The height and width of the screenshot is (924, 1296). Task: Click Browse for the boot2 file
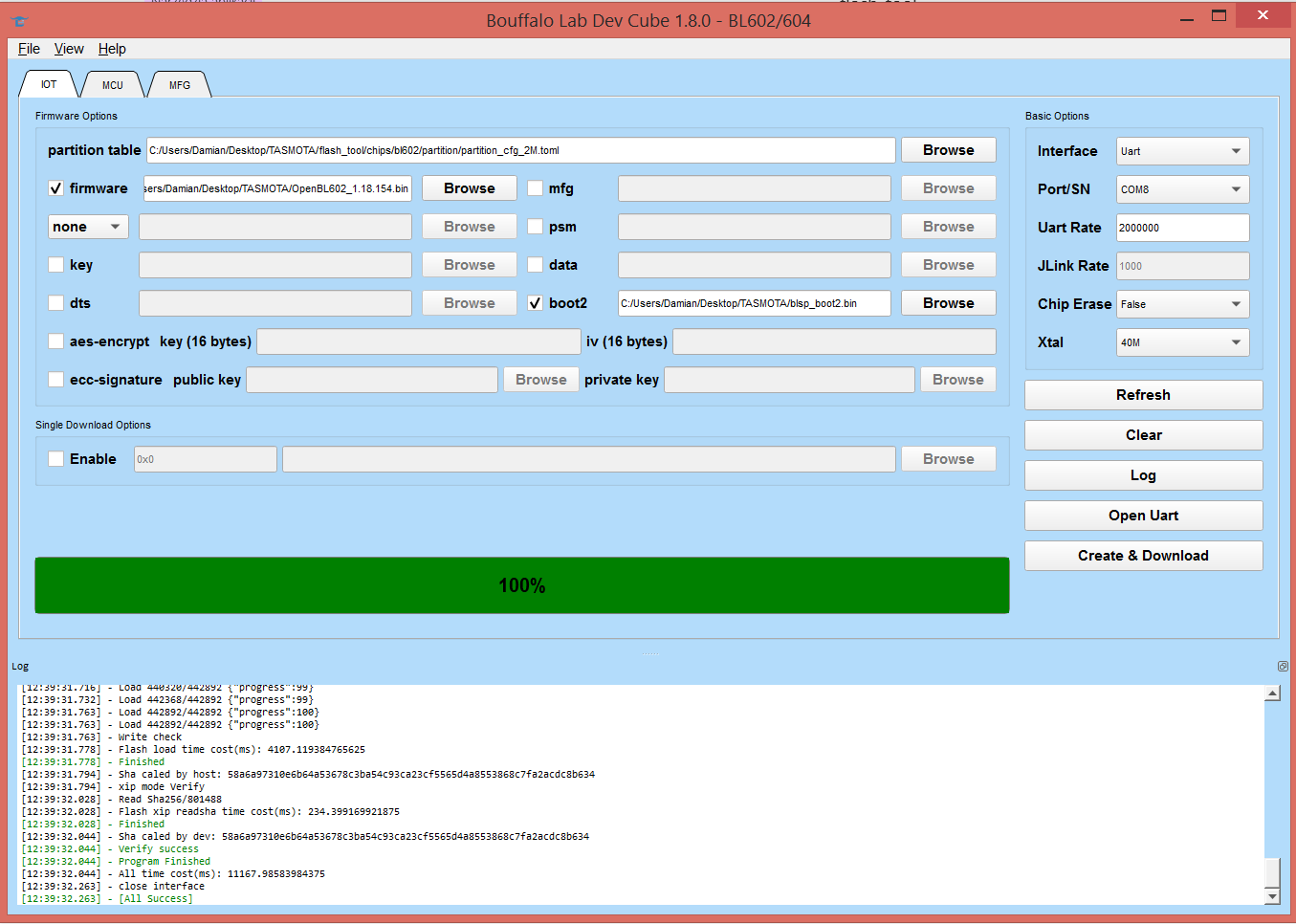click(x=949, y=303)
